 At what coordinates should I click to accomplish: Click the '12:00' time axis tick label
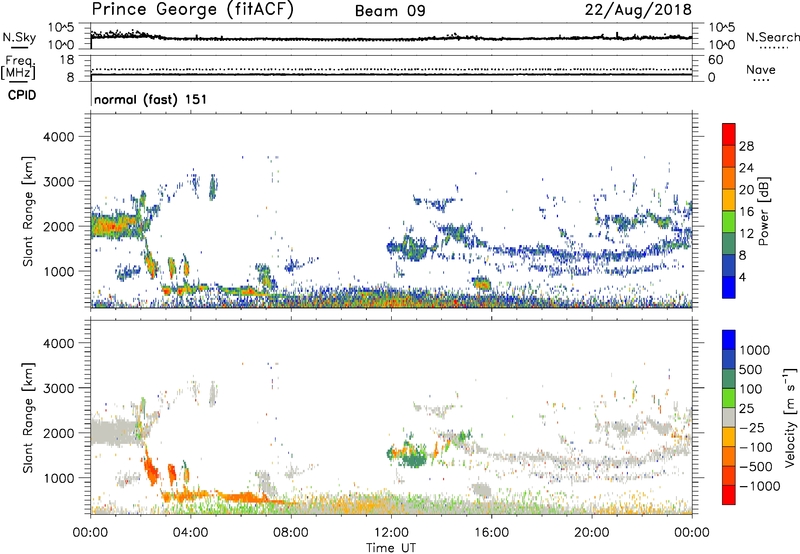click(x=391, y=533)
